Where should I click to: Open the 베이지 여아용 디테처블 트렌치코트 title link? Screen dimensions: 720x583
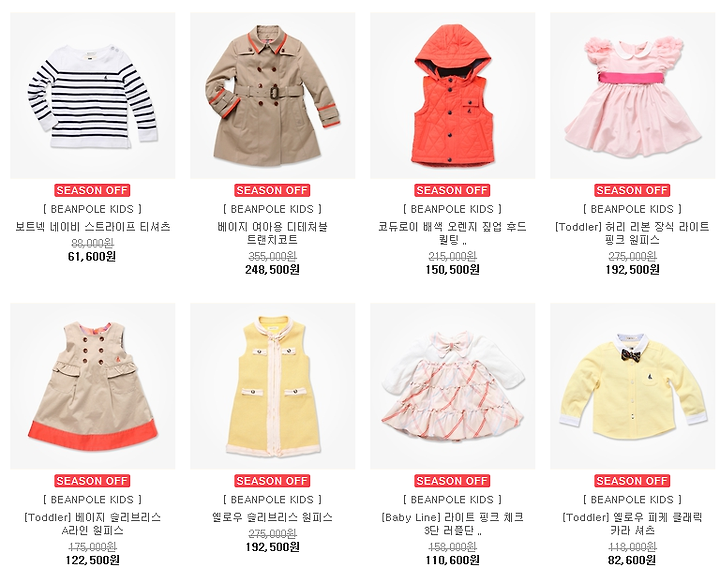[x=272, y=233]
